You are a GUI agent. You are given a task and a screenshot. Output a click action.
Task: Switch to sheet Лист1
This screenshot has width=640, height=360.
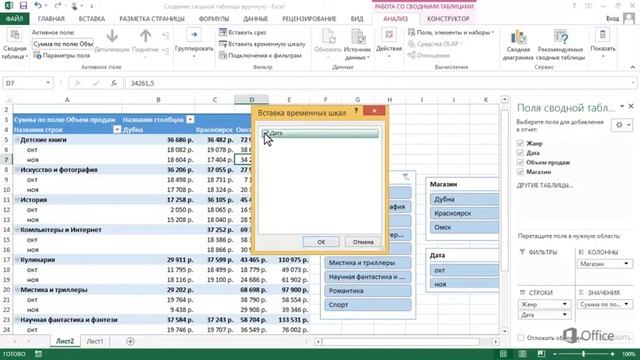pos(95,341)
